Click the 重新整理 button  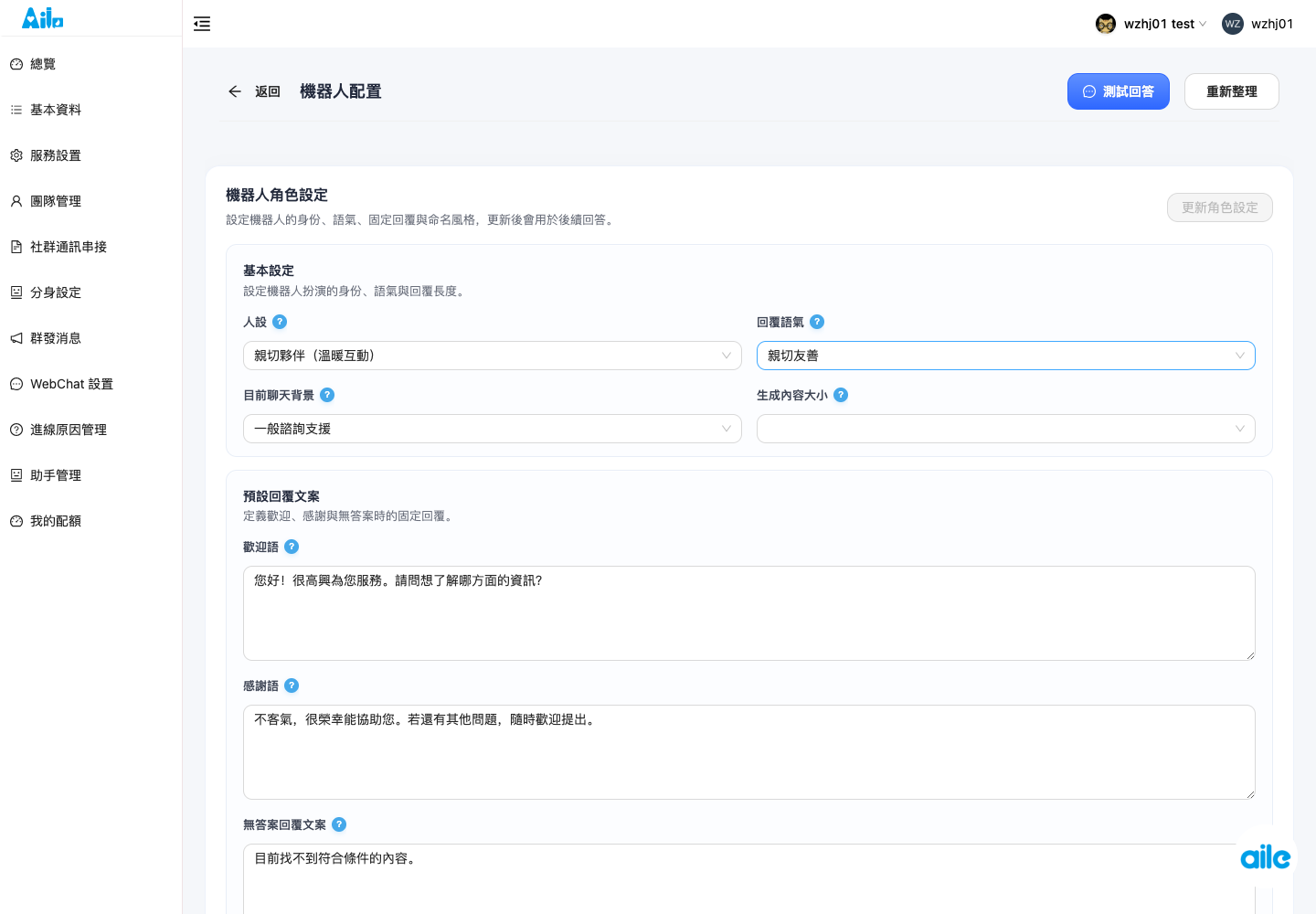point(1232,91)
